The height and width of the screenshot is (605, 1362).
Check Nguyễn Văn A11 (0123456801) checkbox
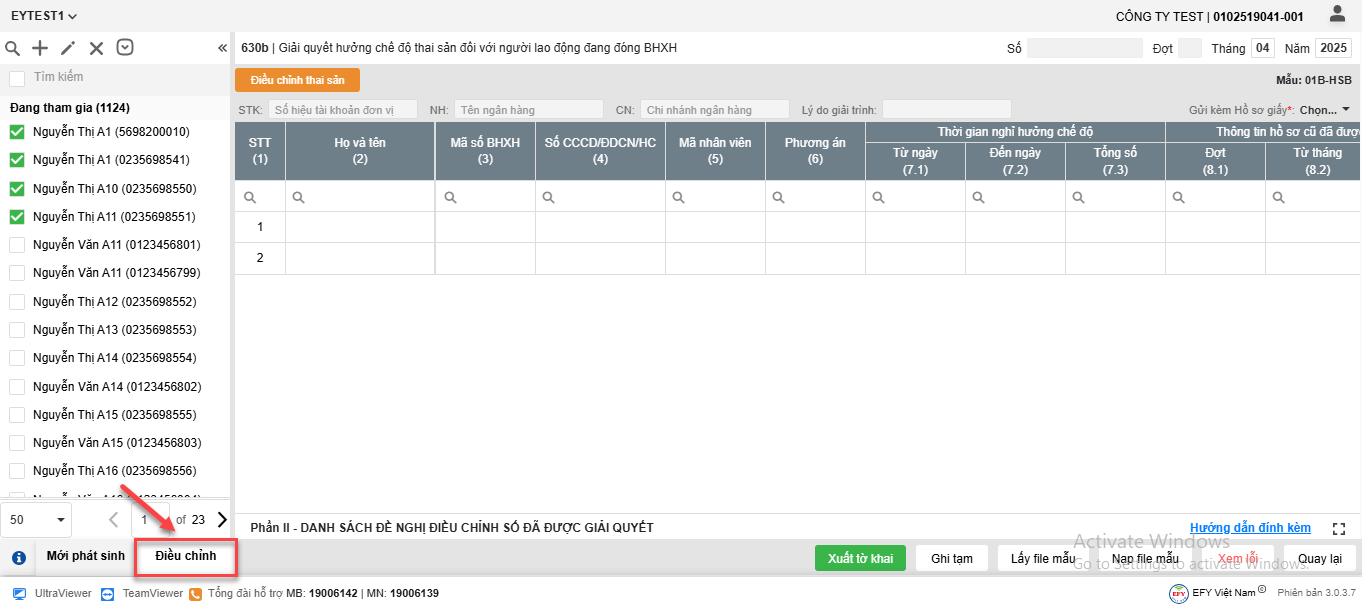tap(17, 245)
